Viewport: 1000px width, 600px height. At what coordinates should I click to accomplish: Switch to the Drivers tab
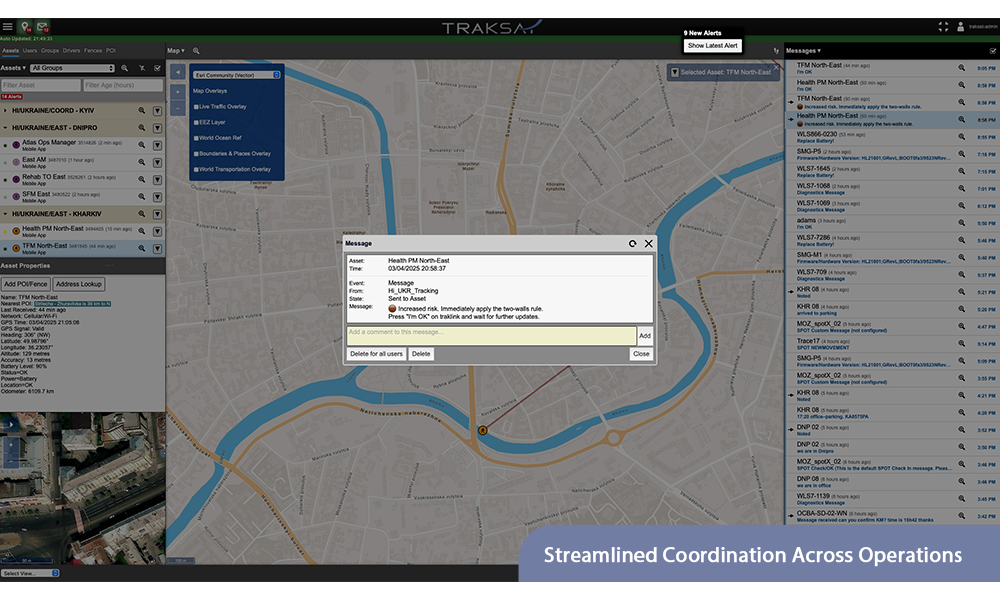(72, 50)
